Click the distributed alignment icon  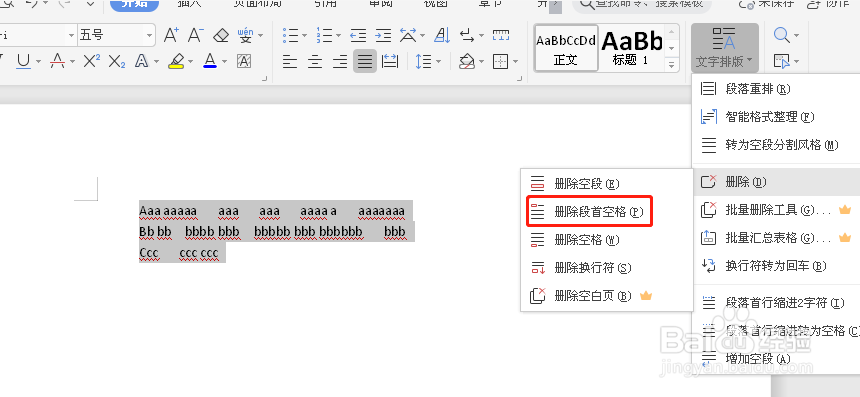coord(389,61)
